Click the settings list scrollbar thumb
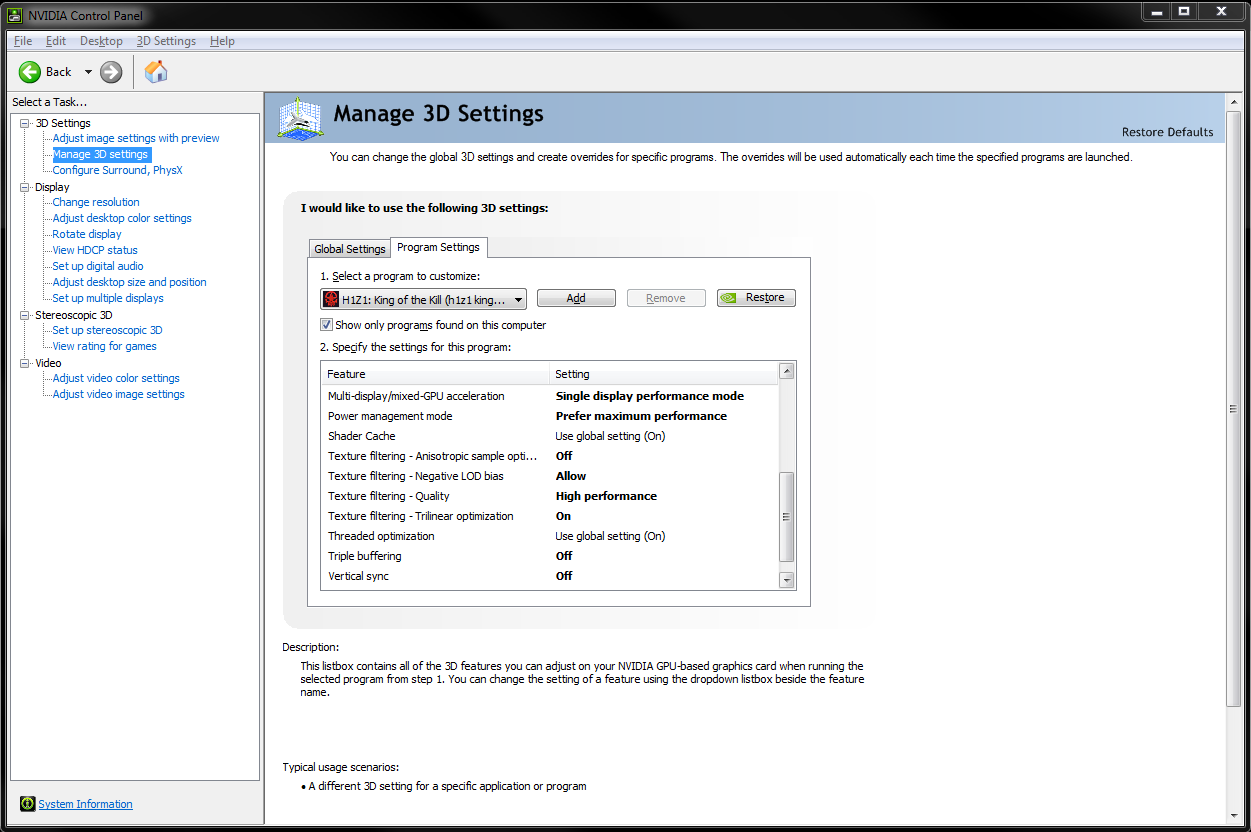1251x832 pixels. pyautogui.click(x=787, y=517)
